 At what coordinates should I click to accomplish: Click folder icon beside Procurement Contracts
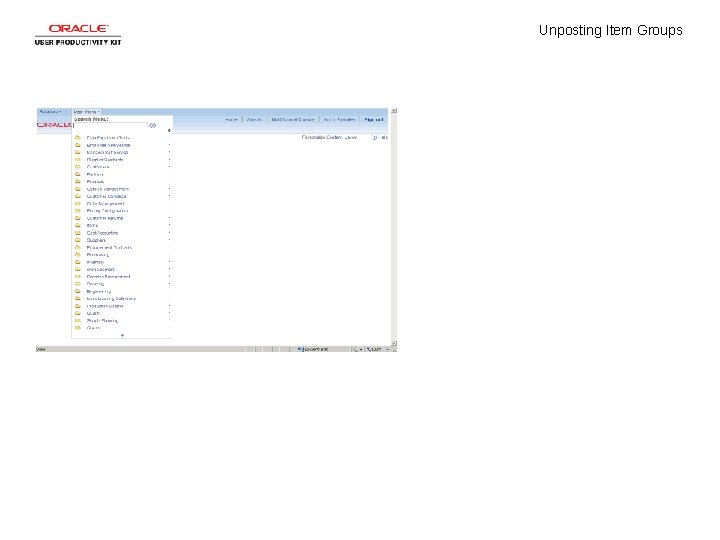78,248
